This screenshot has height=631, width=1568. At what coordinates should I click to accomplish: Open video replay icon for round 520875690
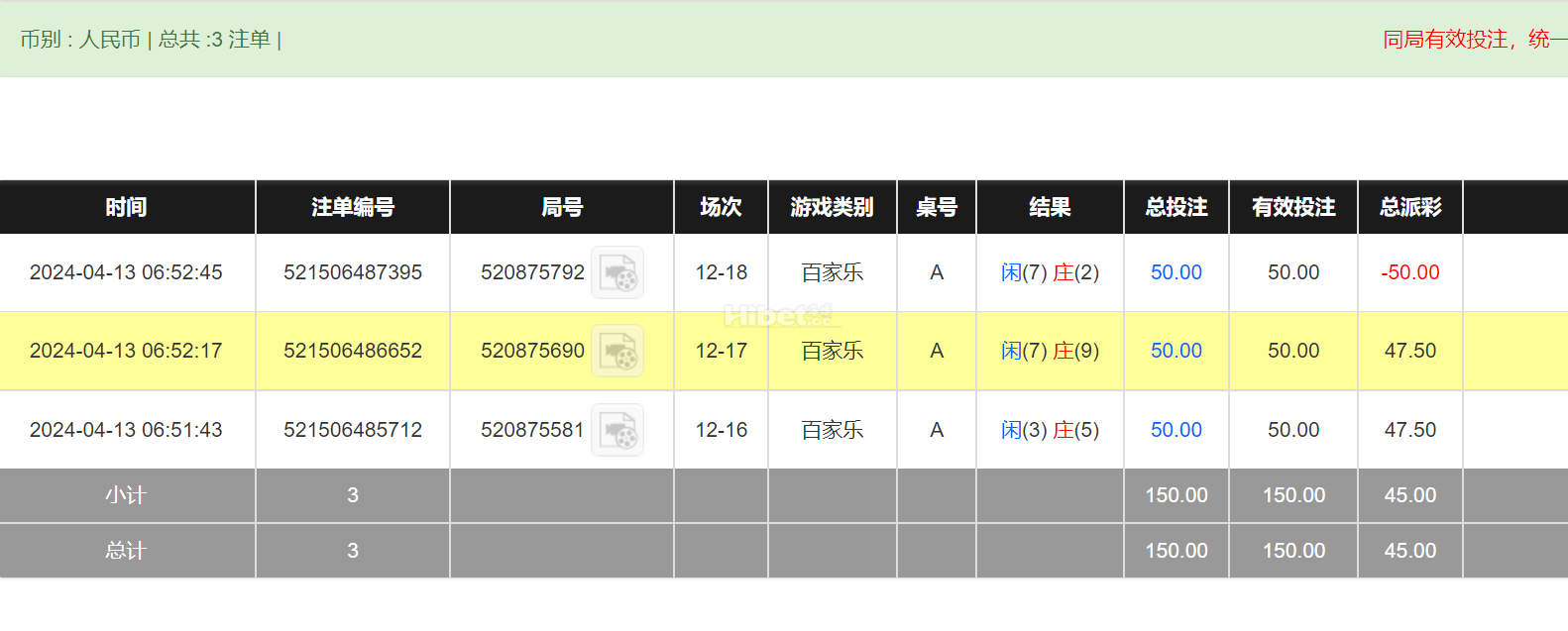(x=617, y=351)
